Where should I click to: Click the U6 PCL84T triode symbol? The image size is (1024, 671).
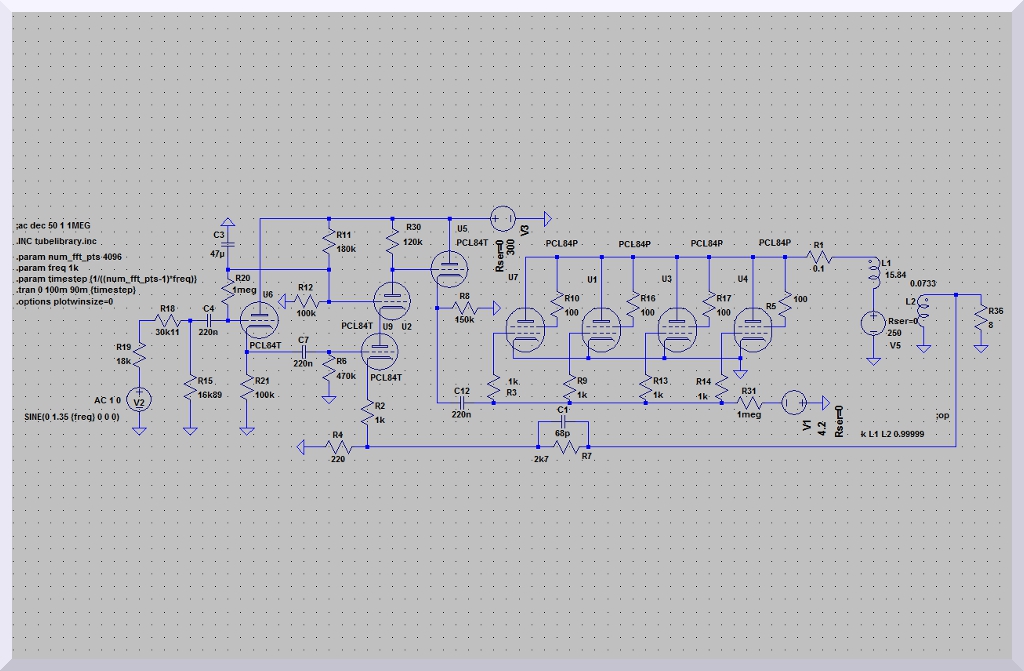pyautogui.click(x=262, y=320)
